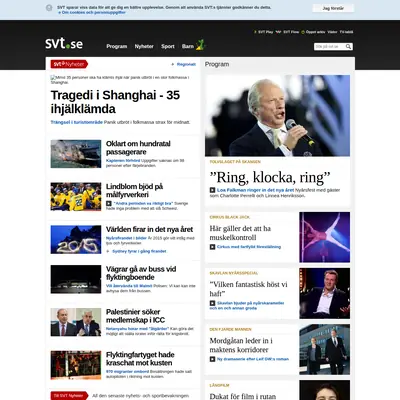Screen dimensions: 400x400
Task: Open Ring, klocka, ring headline
Action: [x=270, y=177]
